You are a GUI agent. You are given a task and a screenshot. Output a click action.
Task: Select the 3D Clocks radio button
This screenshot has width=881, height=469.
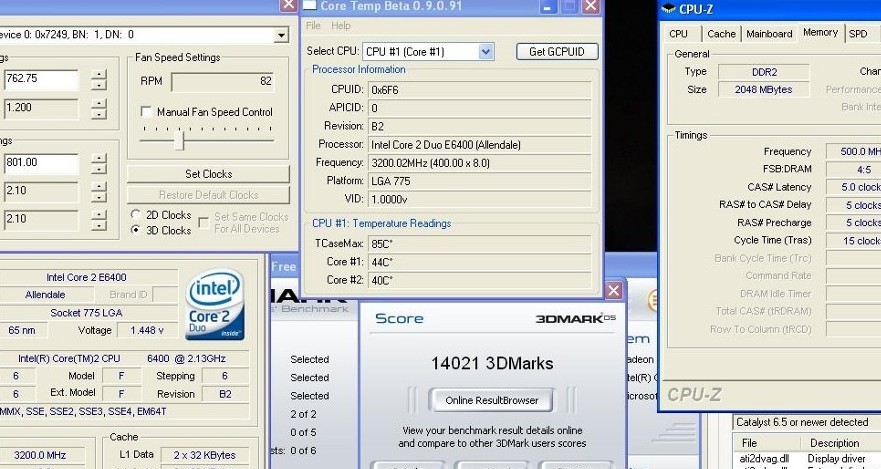135,230
